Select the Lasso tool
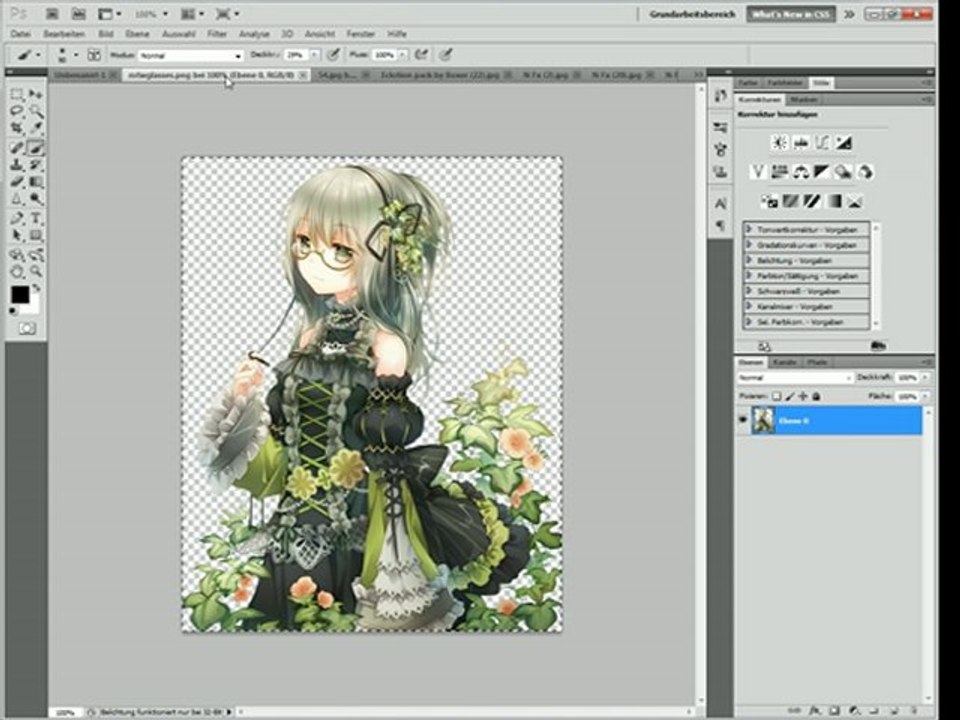960x720 pixels. (17, 111)
